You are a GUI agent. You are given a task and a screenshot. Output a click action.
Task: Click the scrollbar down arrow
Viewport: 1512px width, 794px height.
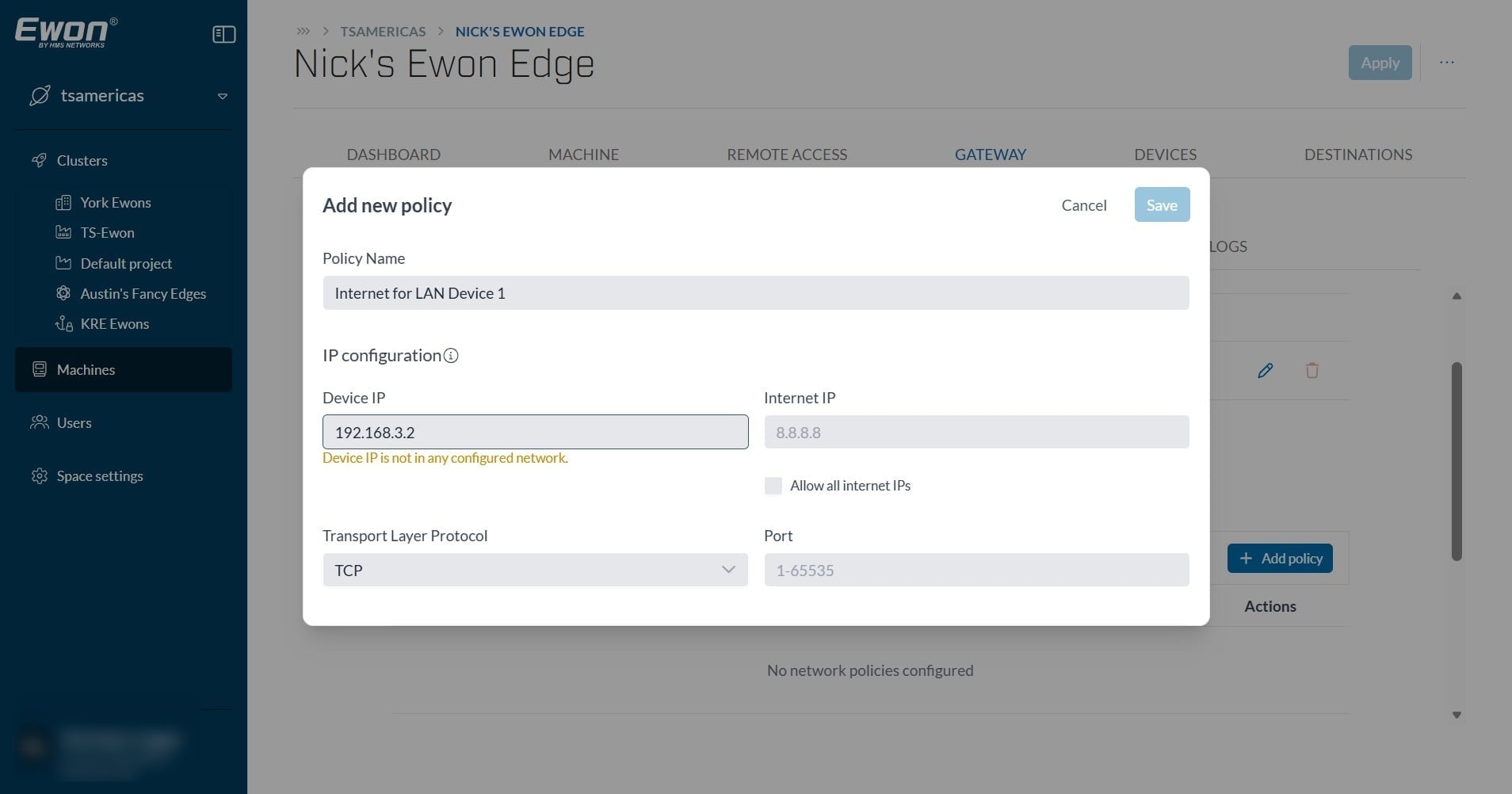(1457, 715)
